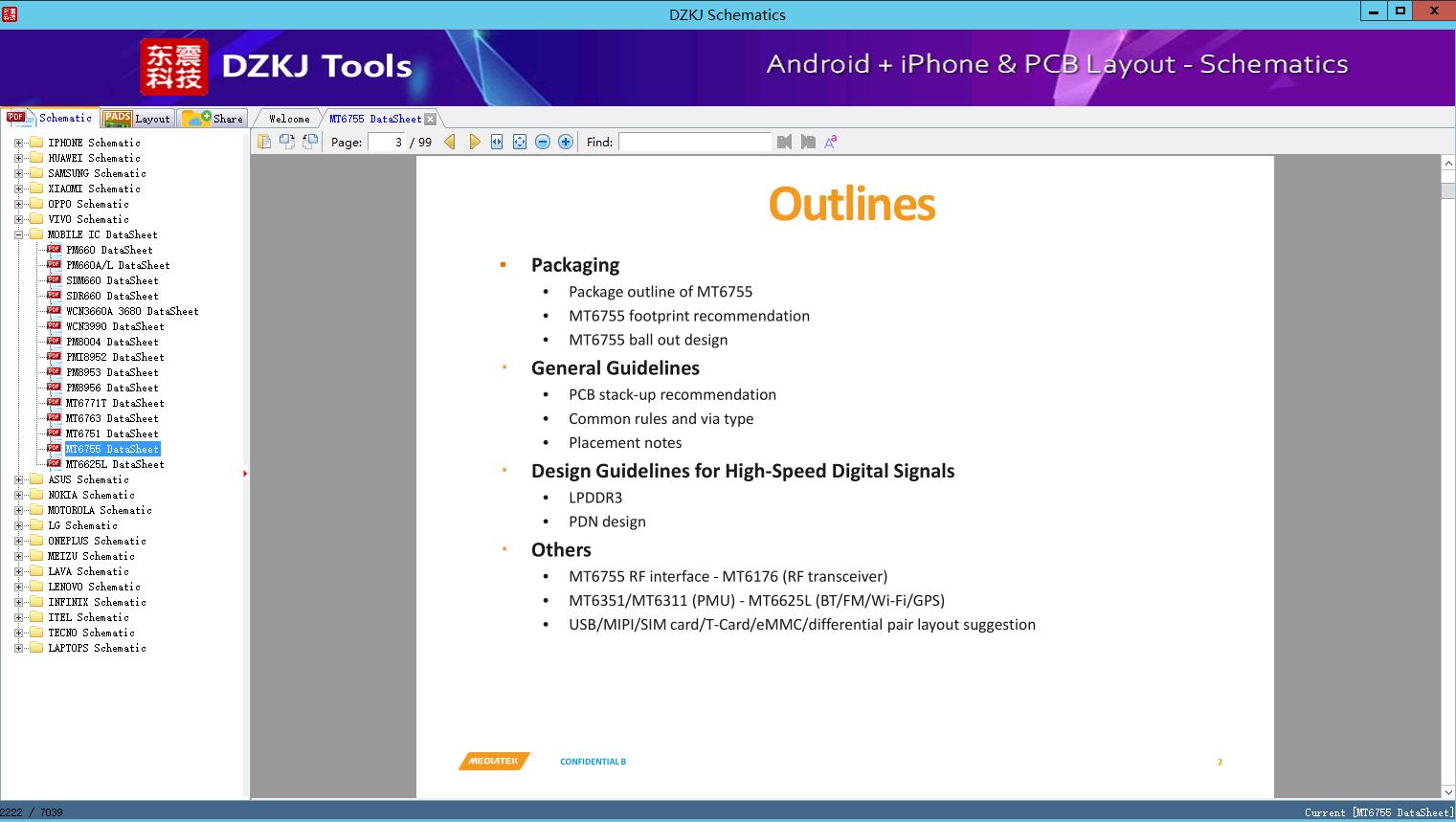The width and height of the screenshot is (1456, 822).
Task: Zoom in with the plus icon
Action: point(566,142)
